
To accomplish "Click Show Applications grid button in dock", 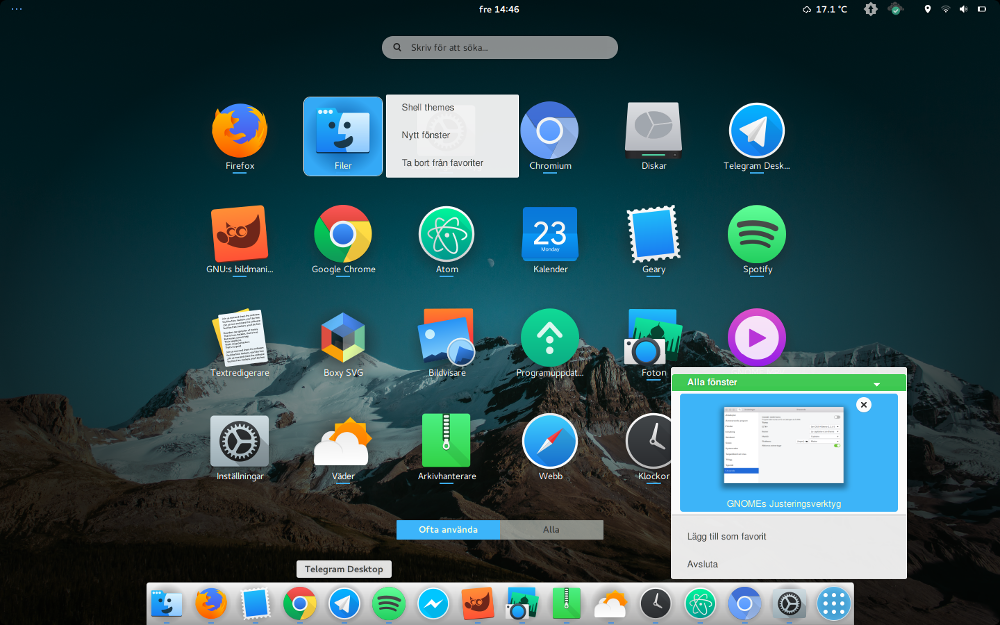I will coord(834,603).
